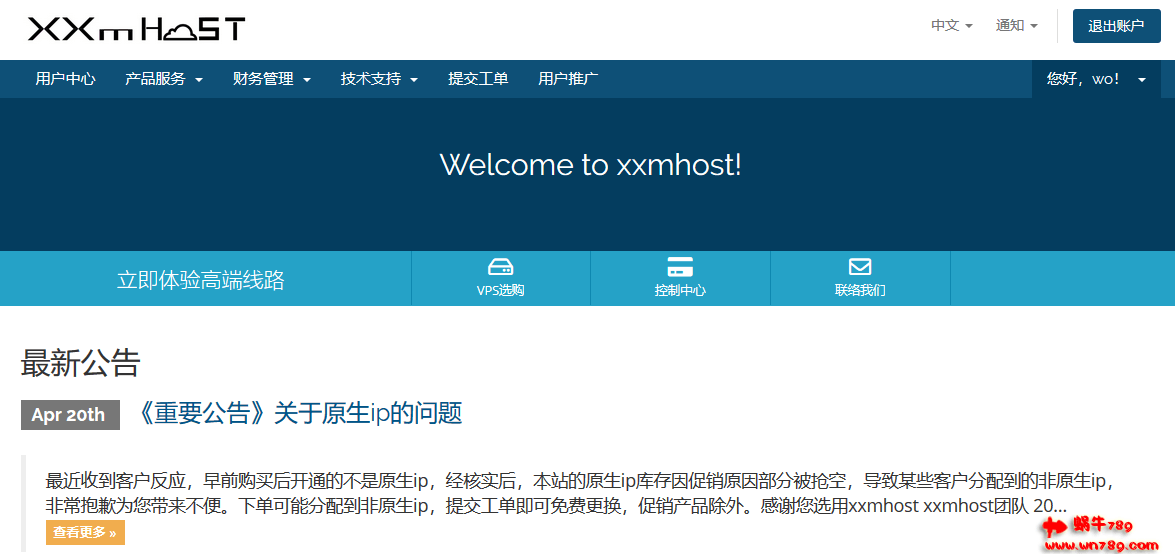Click the Welcome to xxmhost! heading
The height and width of the screenshot is (559, 1175).
[x=590, y=165]
